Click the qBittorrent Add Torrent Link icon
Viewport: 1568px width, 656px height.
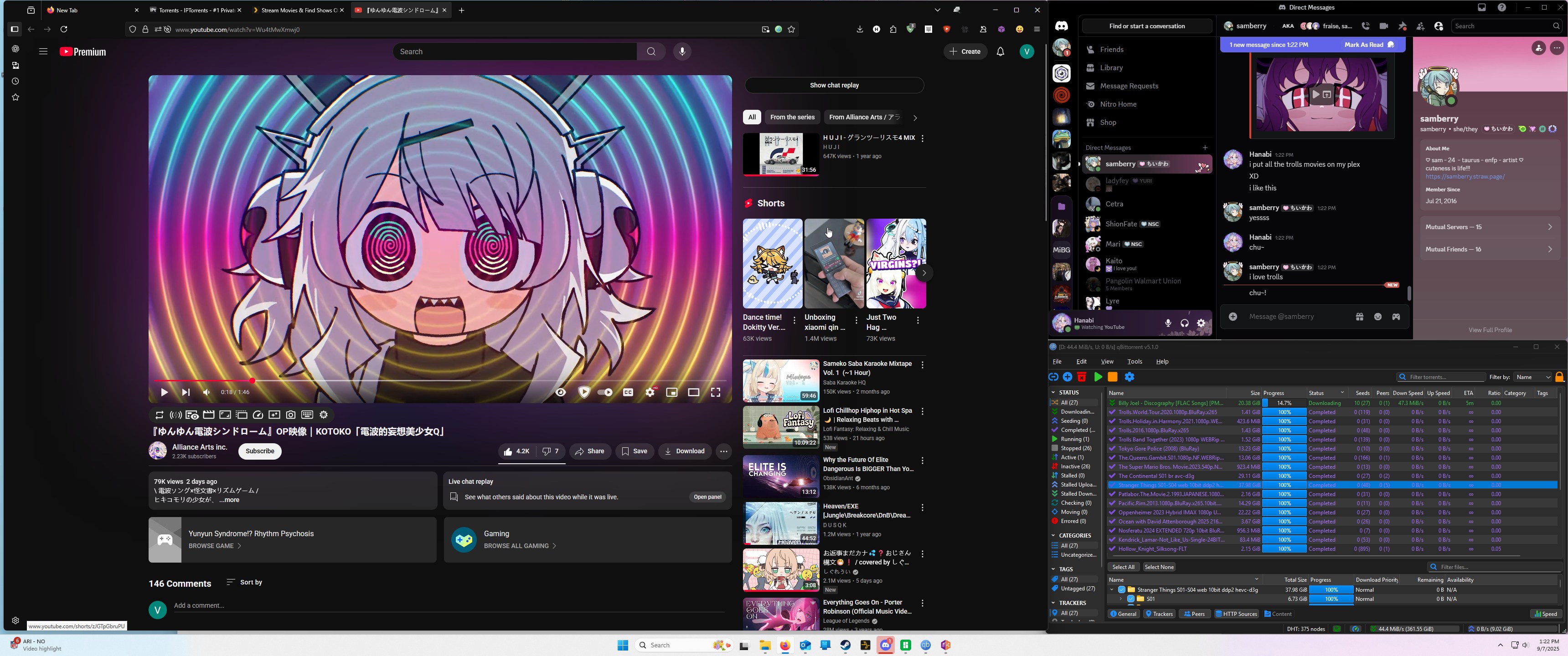click(x=1053, y=377)
